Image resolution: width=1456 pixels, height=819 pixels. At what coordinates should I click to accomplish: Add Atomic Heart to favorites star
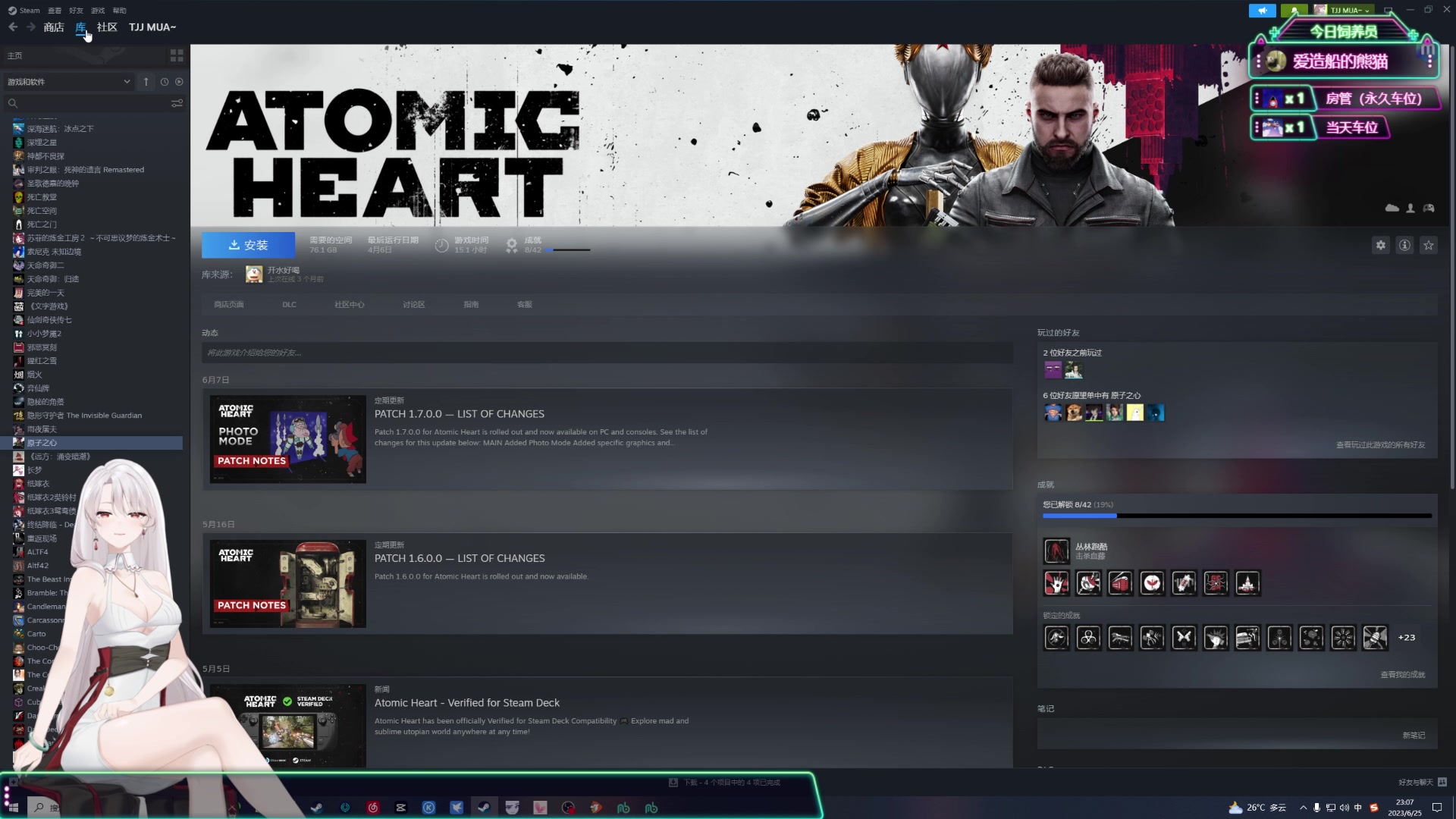[x=1429, y=245]
